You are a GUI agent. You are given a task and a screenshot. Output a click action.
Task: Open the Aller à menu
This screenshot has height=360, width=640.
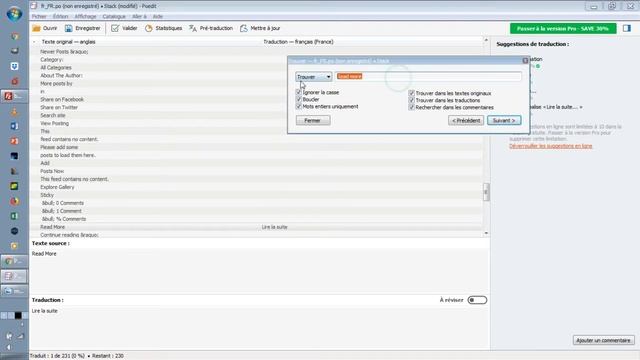139,16
